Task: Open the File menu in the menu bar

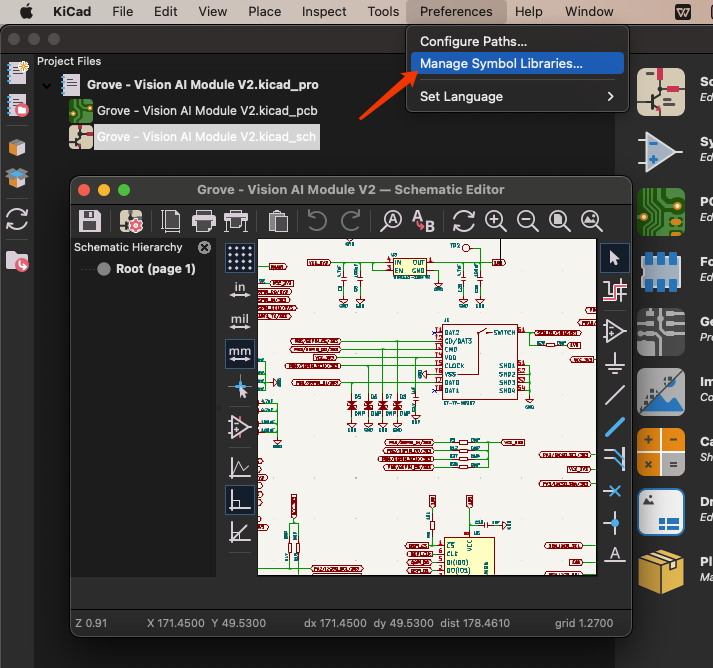Action: coord(123,11)
